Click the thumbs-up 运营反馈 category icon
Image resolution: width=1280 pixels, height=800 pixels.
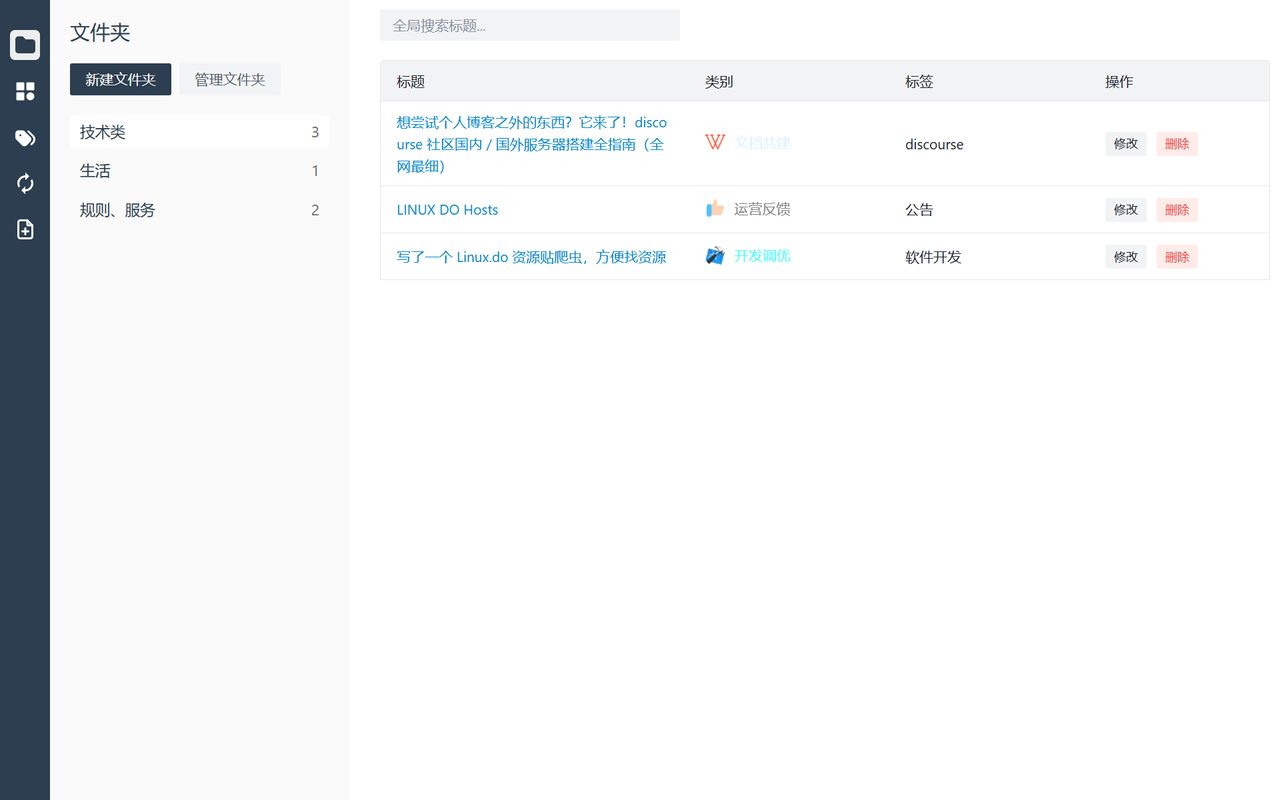714,209
